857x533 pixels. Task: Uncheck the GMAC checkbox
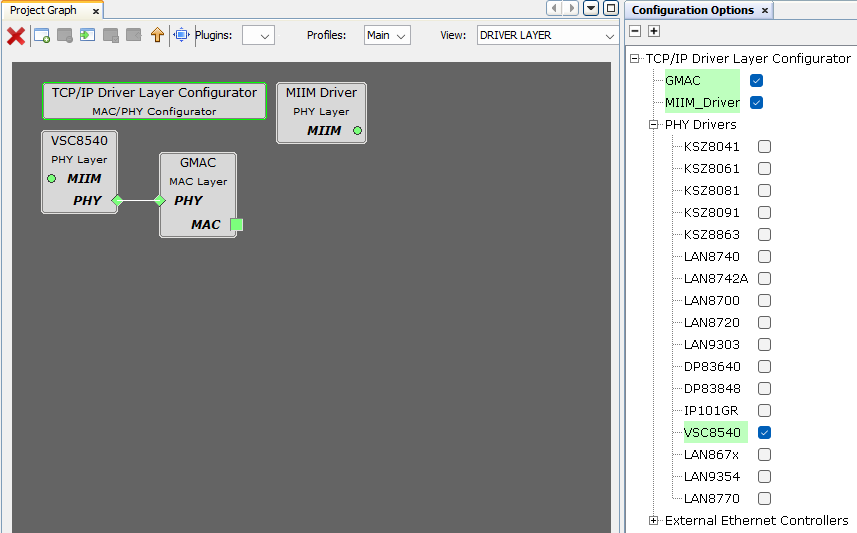tap(756, 80)
